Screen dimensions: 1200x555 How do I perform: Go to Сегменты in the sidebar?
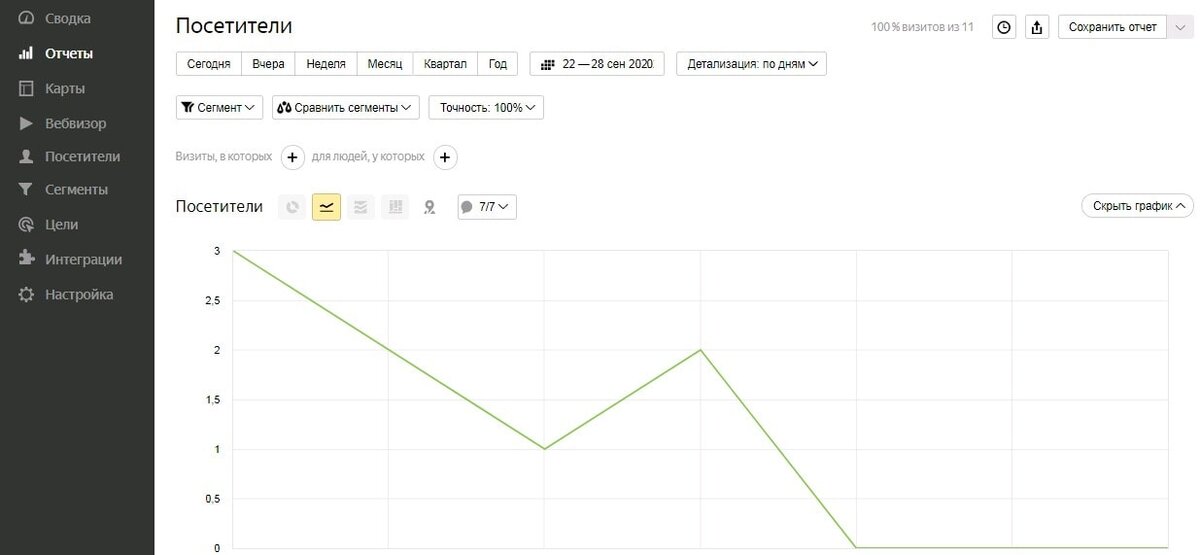(x=77, y=189)
